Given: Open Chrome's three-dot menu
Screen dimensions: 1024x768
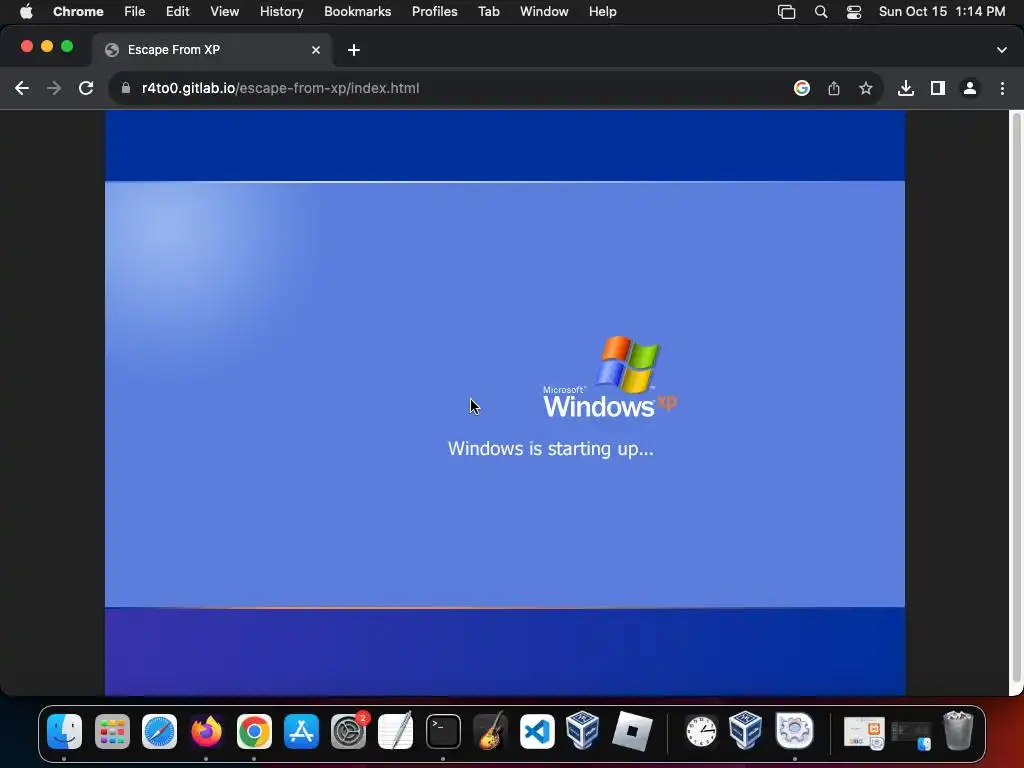Looking at the screenshot, I should [1002, 88].
